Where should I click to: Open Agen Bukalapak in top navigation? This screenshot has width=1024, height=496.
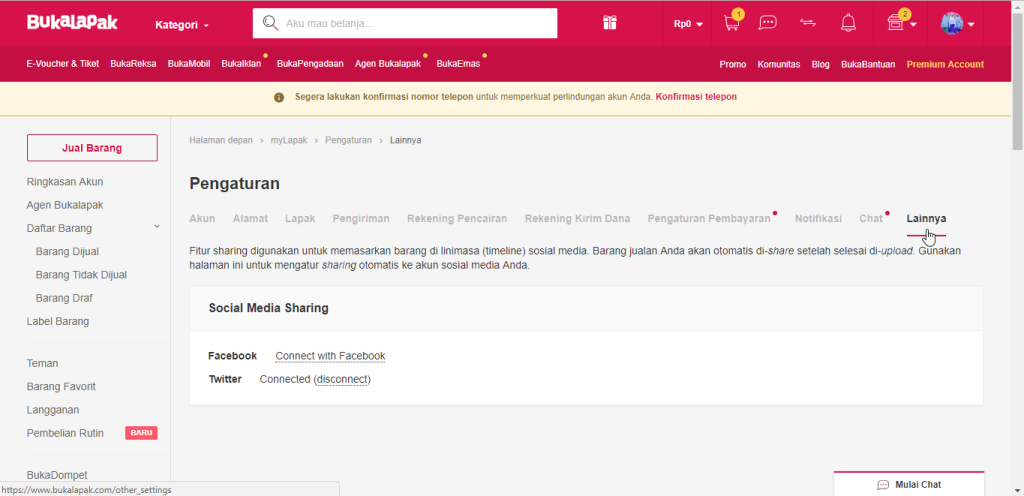tap(388, 64)
